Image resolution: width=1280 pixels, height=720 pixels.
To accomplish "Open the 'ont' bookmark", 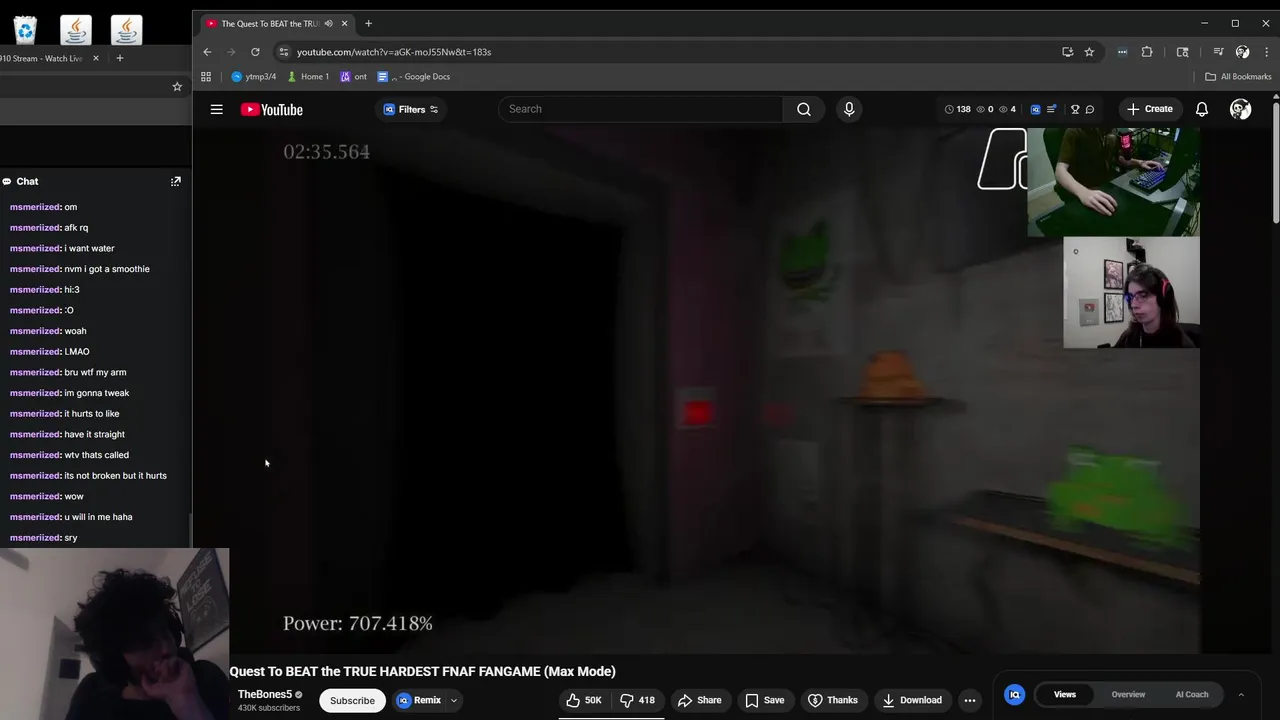I will tap(353, 76).
